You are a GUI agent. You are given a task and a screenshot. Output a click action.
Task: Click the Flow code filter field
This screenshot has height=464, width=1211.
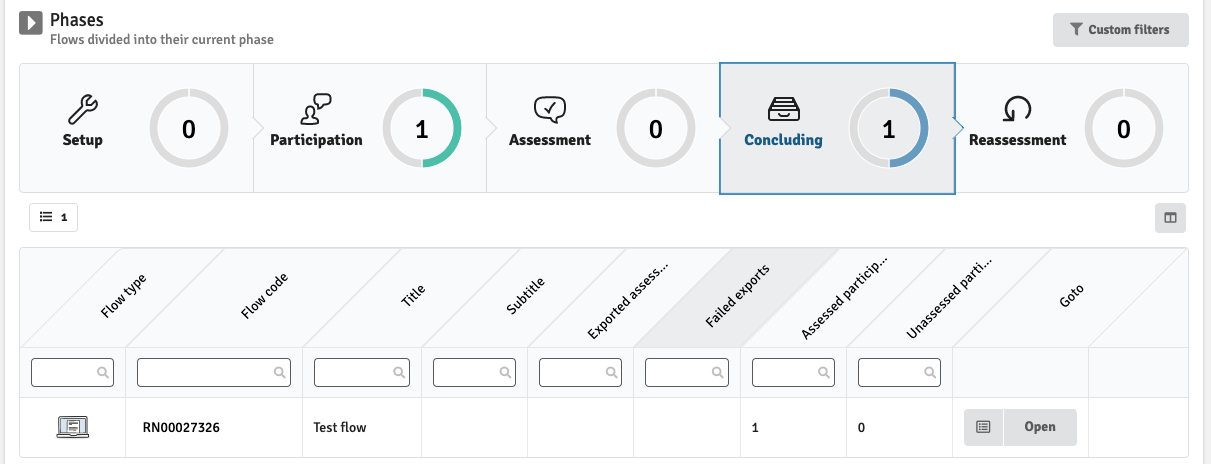point(206,372)
